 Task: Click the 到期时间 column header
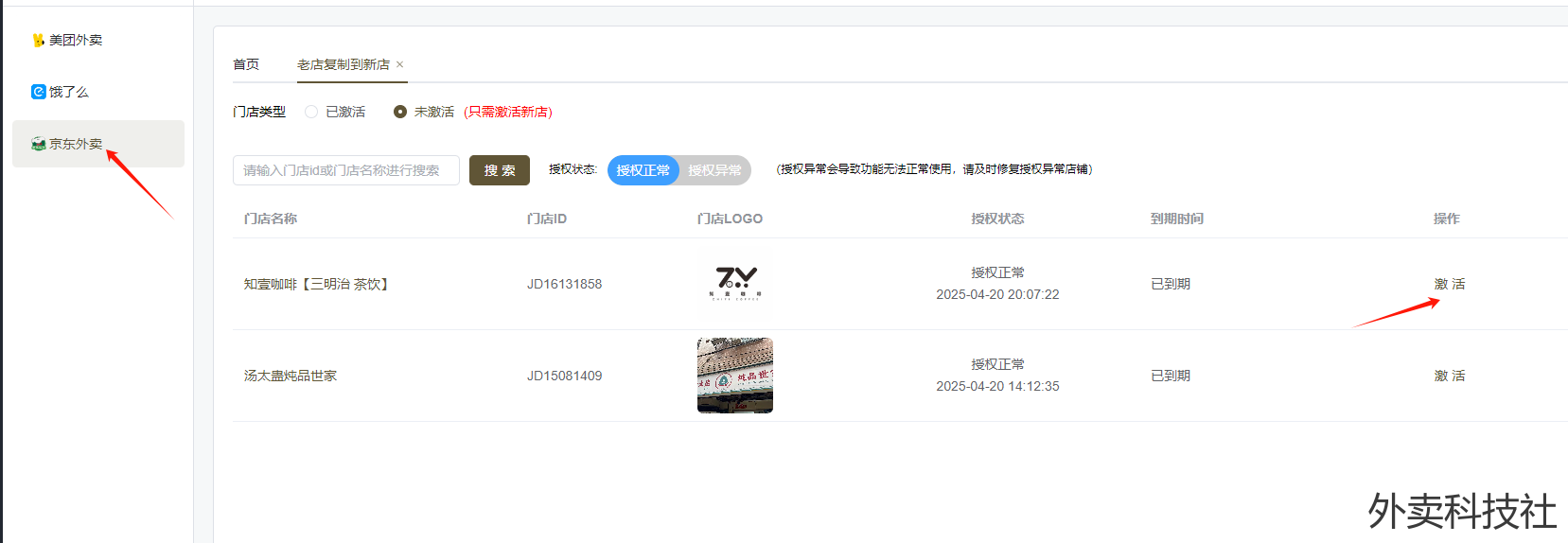pyautogui.click(x=1177, y=219)
